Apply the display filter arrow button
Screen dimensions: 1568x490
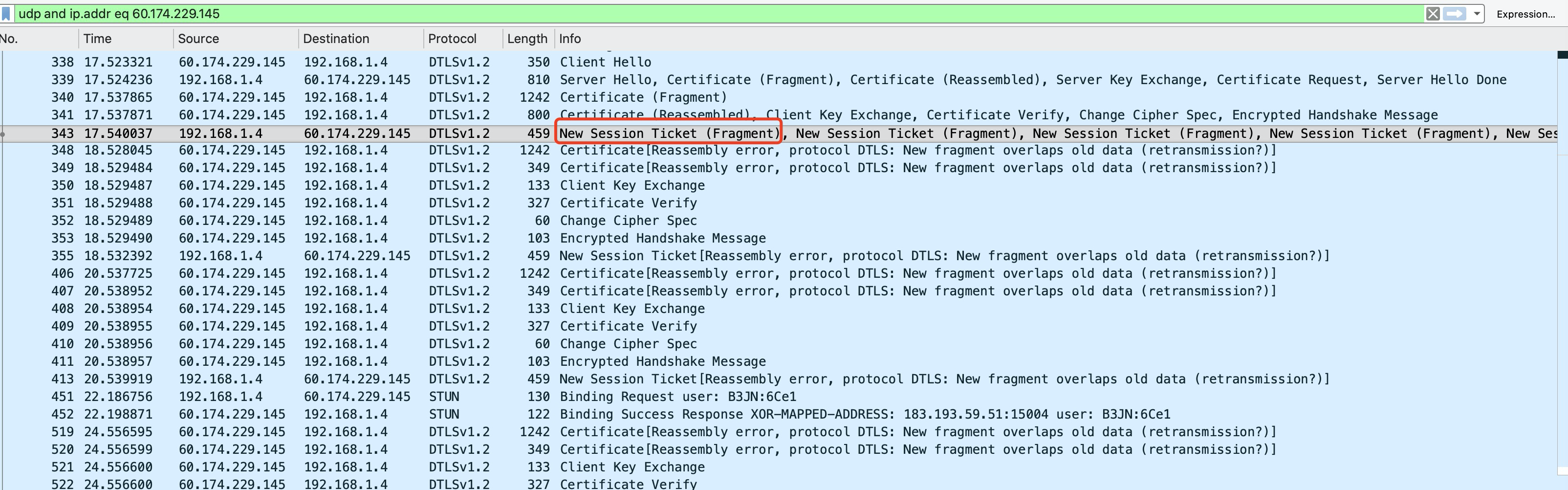pos(1455,13)
